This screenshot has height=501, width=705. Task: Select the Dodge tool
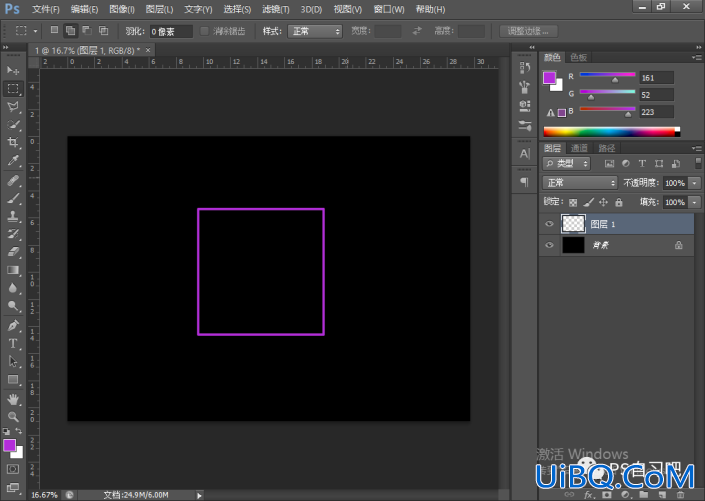[x=13, y=306]
